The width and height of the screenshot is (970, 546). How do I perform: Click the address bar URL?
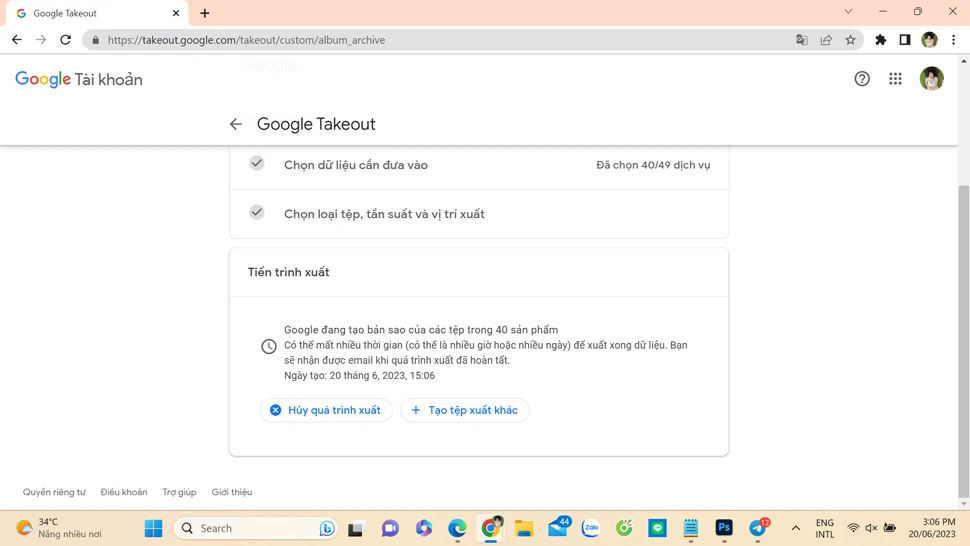246,40
